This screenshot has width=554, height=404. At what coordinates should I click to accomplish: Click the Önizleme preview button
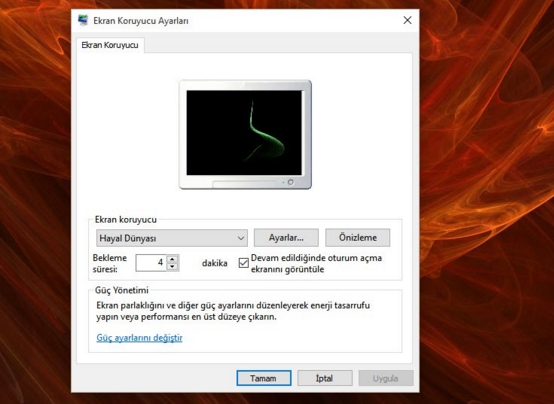point(358,238)
